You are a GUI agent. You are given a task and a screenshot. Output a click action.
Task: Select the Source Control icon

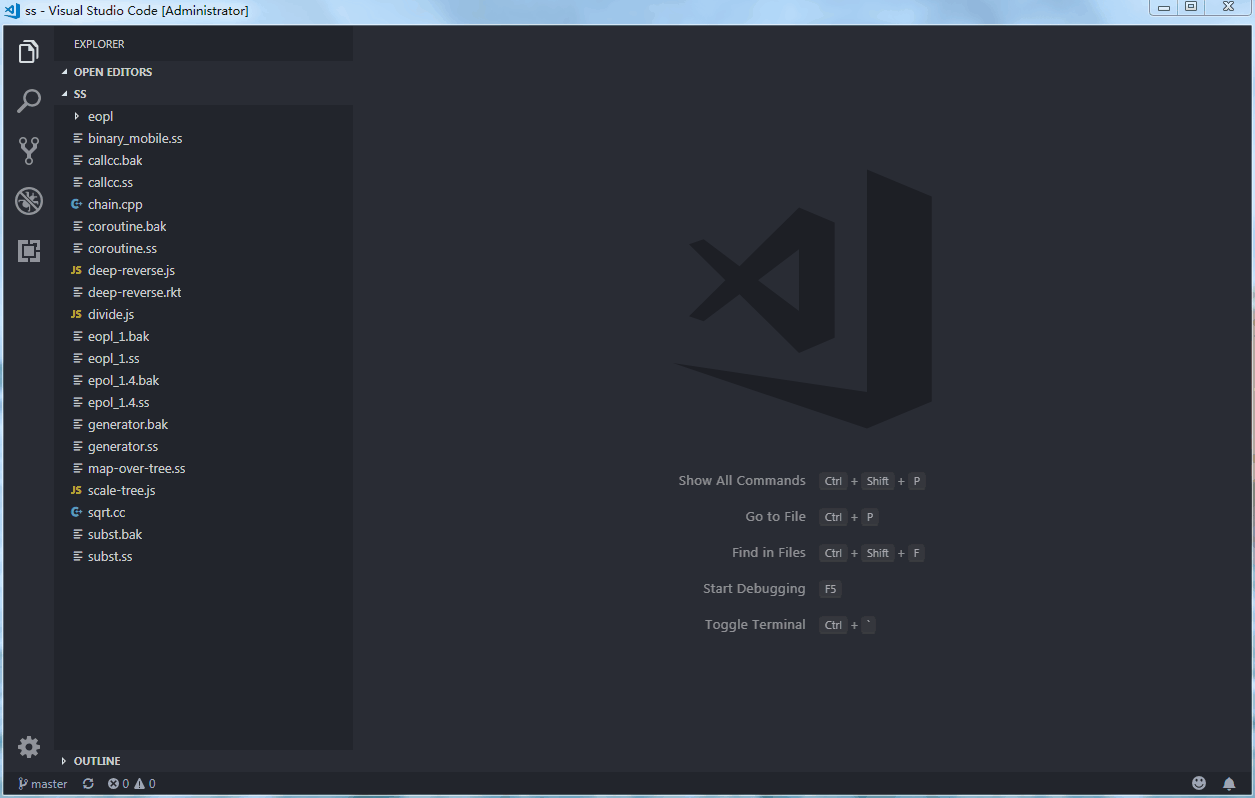point(29,150)
